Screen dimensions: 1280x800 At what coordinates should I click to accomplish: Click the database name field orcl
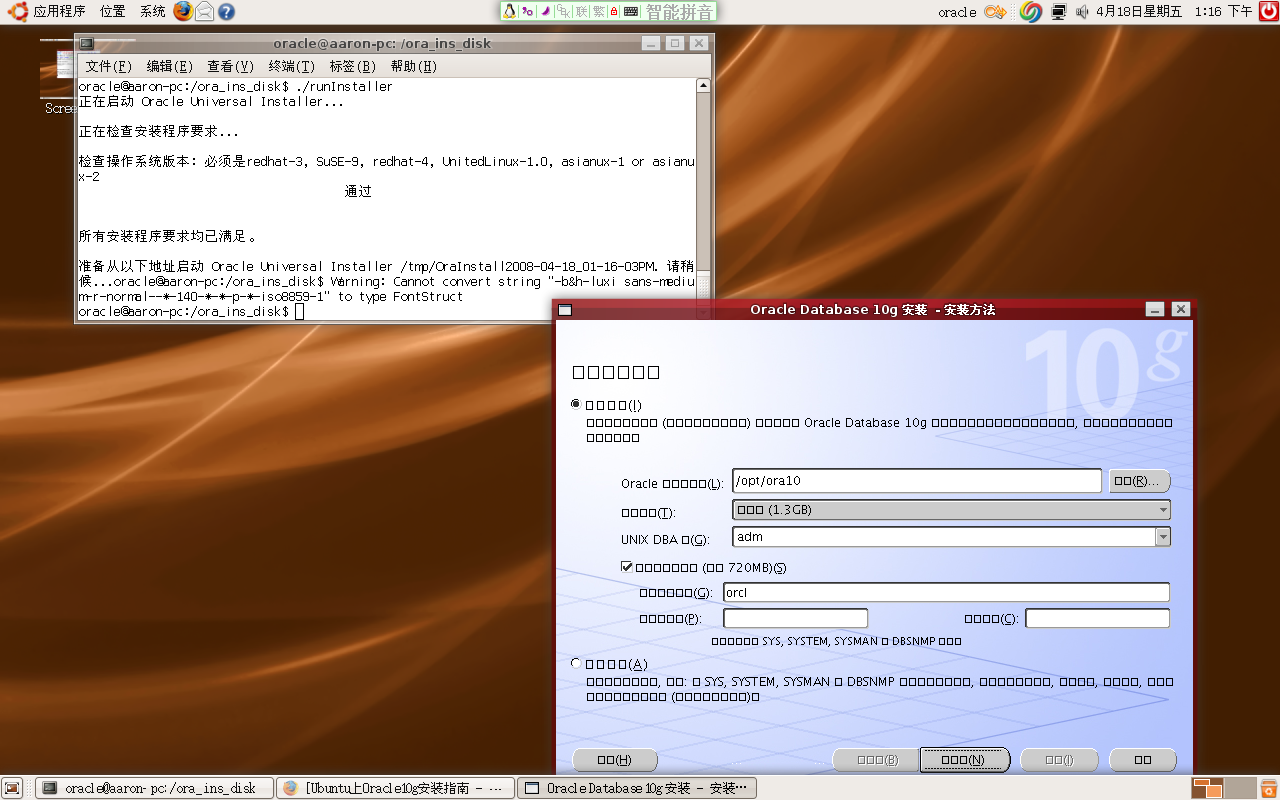[946, 592]
